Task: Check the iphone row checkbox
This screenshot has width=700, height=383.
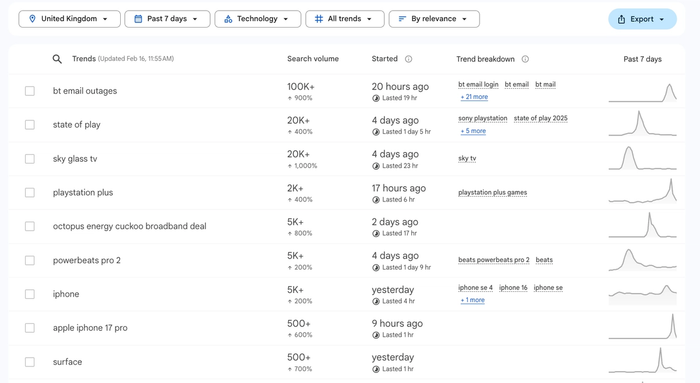Action: [x=30, y=294]
